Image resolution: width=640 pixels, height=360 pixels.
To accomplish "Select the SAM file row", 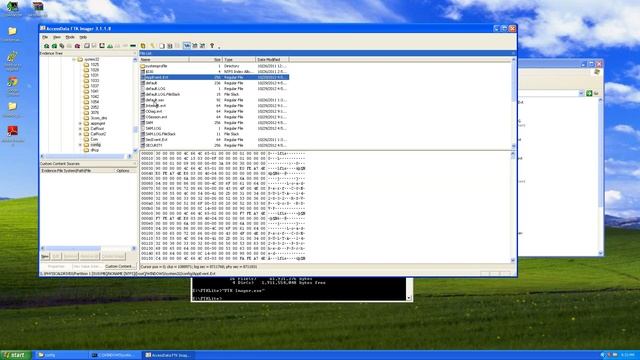I will (x=214, y=122).
